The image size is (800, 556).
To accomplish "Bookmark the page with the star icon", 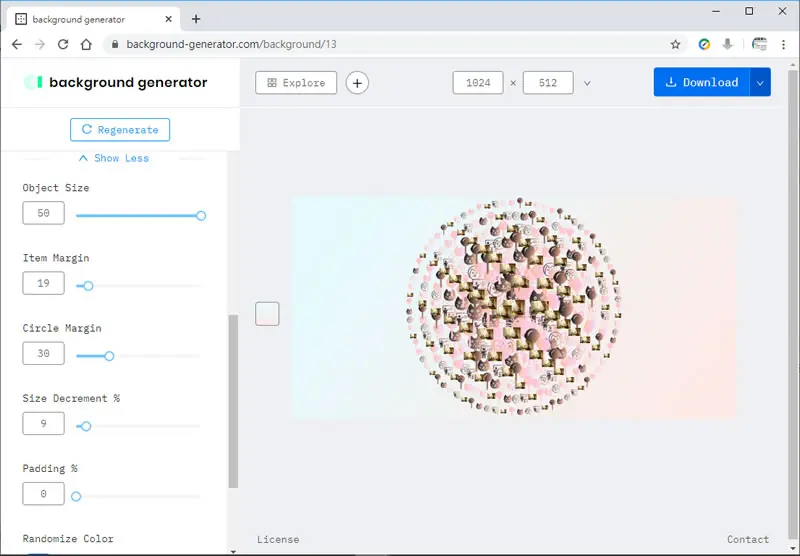I will [x=676, y=44].
